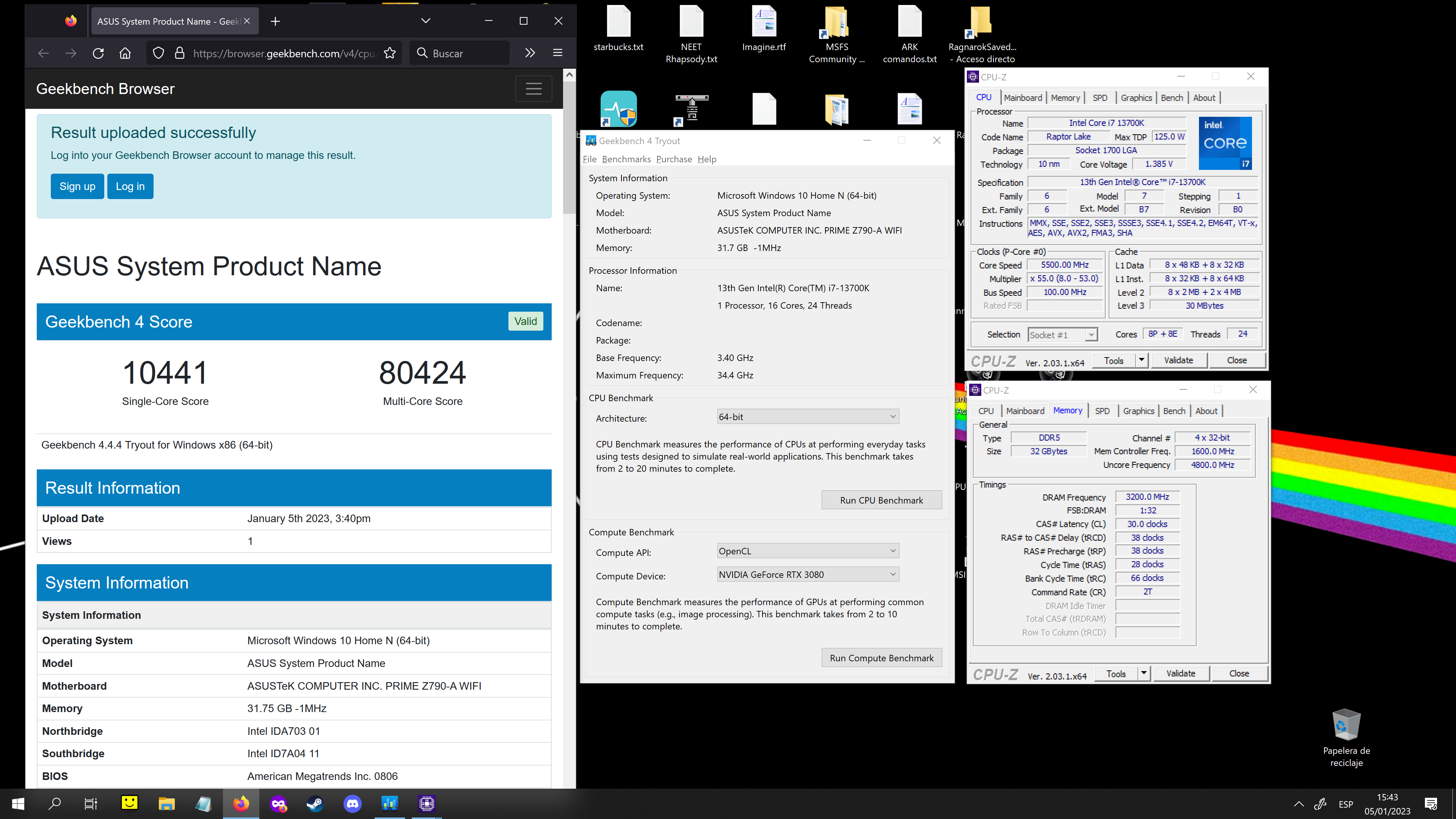Switch to Mainboard tab in upper CPU-Z

pos(1023,98)
